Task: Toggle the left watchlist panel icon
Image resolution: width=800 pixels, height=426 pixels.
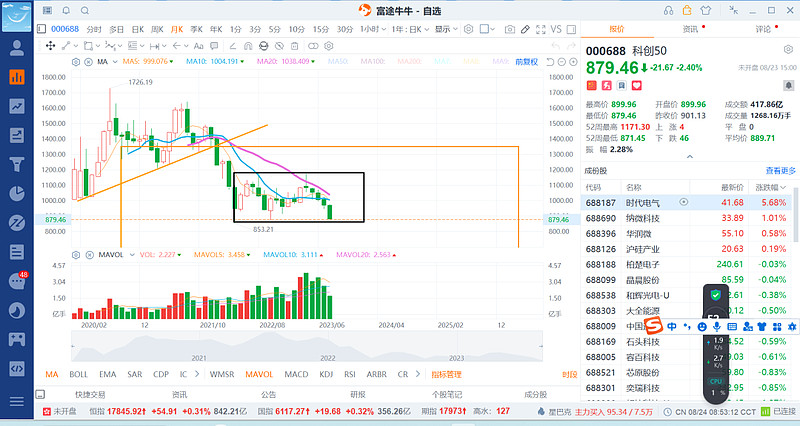Action: pos(42,29)
